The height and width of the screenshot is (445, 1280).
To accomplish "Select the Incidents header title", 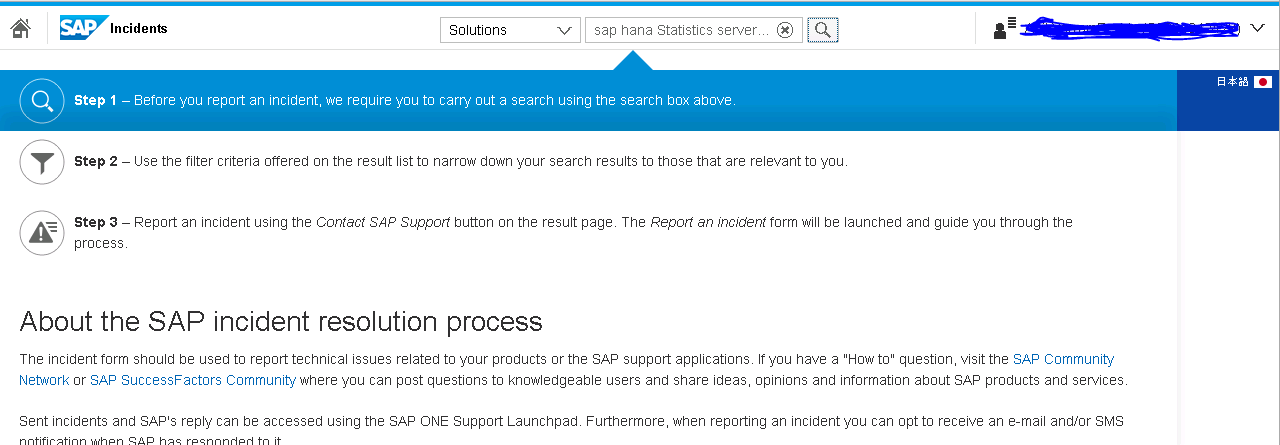I will coord(139,29).
